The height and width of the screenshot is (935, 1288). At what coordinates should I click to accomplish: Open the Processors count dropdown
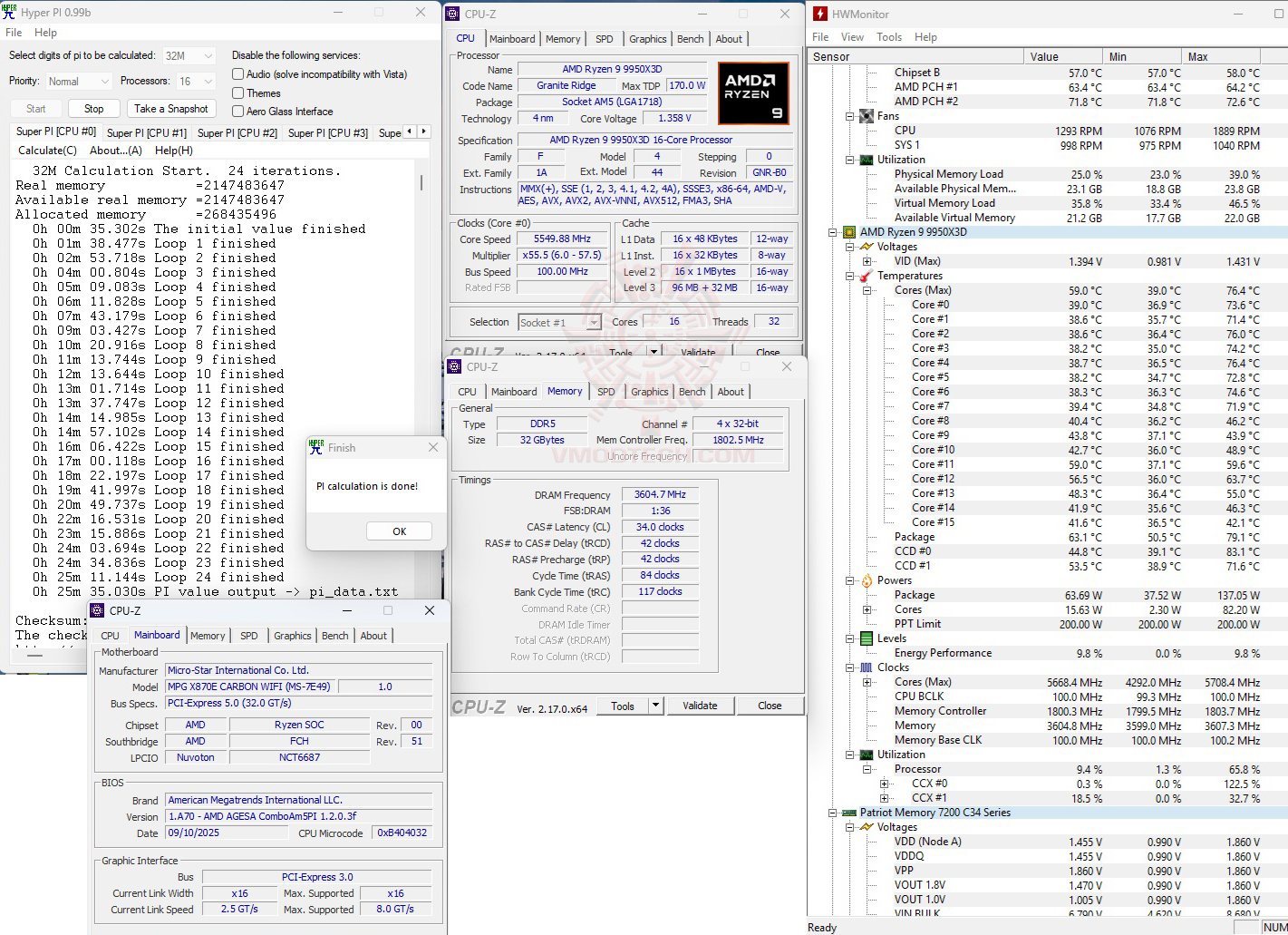tap(196, 82)
